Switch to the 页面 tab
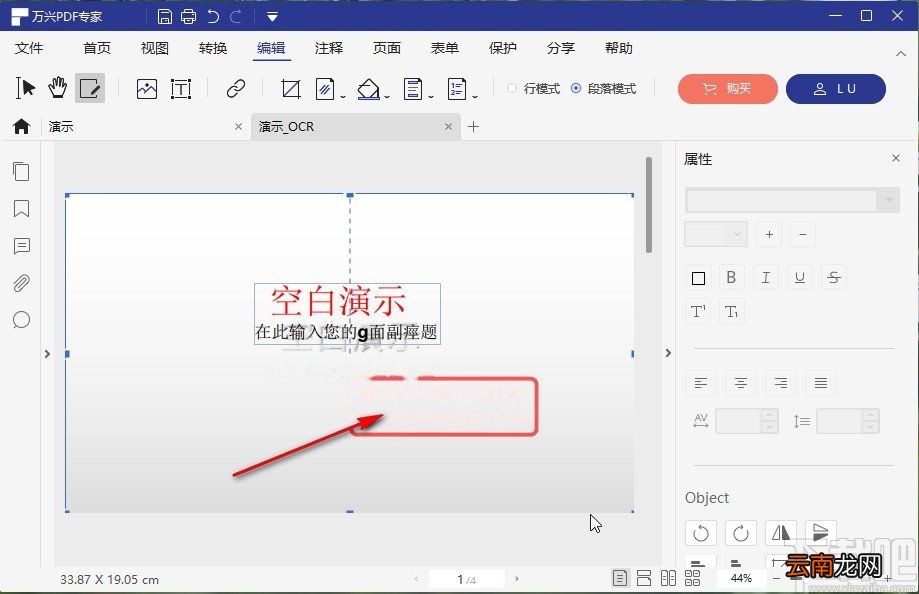Screen dimensions: 919x594 [387, 48]
